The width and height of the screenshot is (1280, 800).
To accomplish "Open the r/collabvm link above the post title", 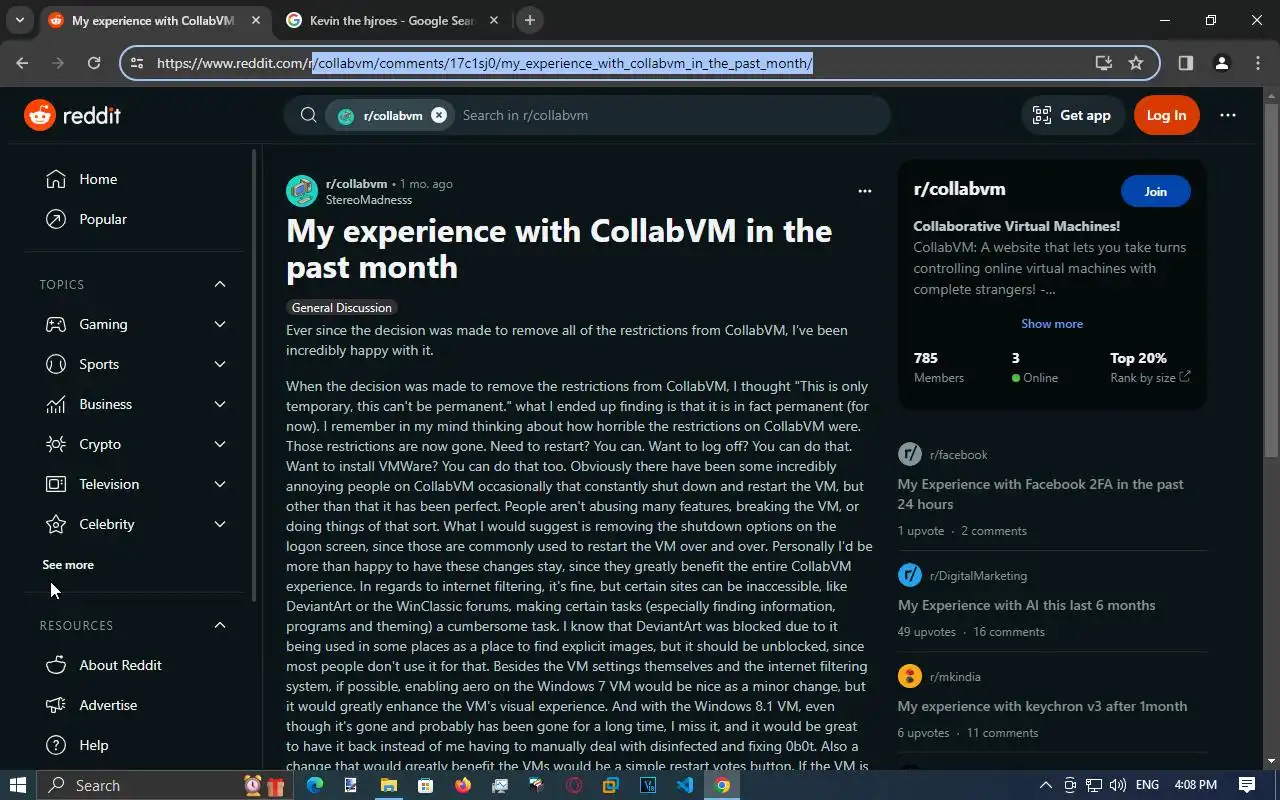I will [356, 184].
